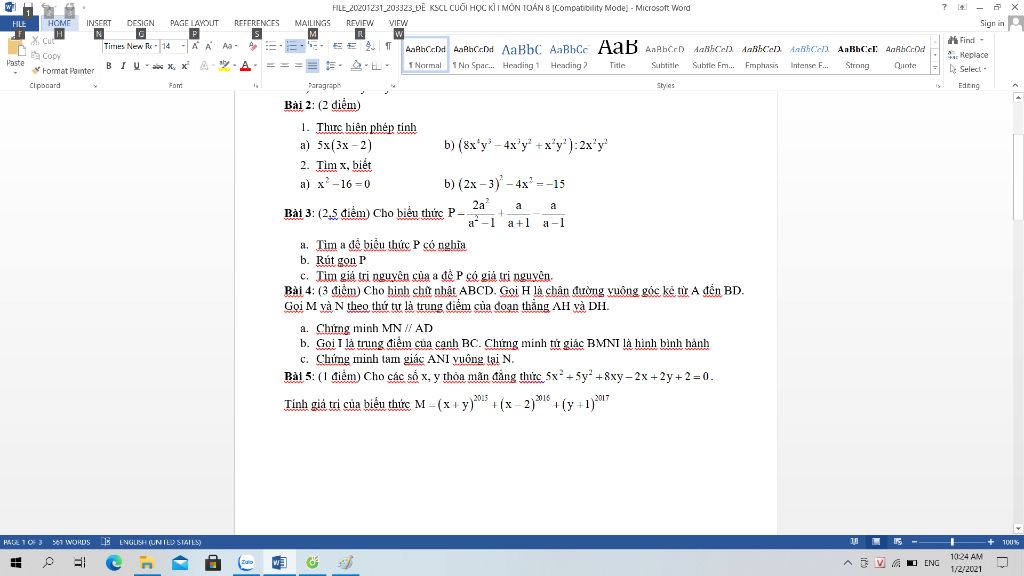Clear all formatting from selection
The width and height of the screenshot is (1024, 576).
coord(253,46)
